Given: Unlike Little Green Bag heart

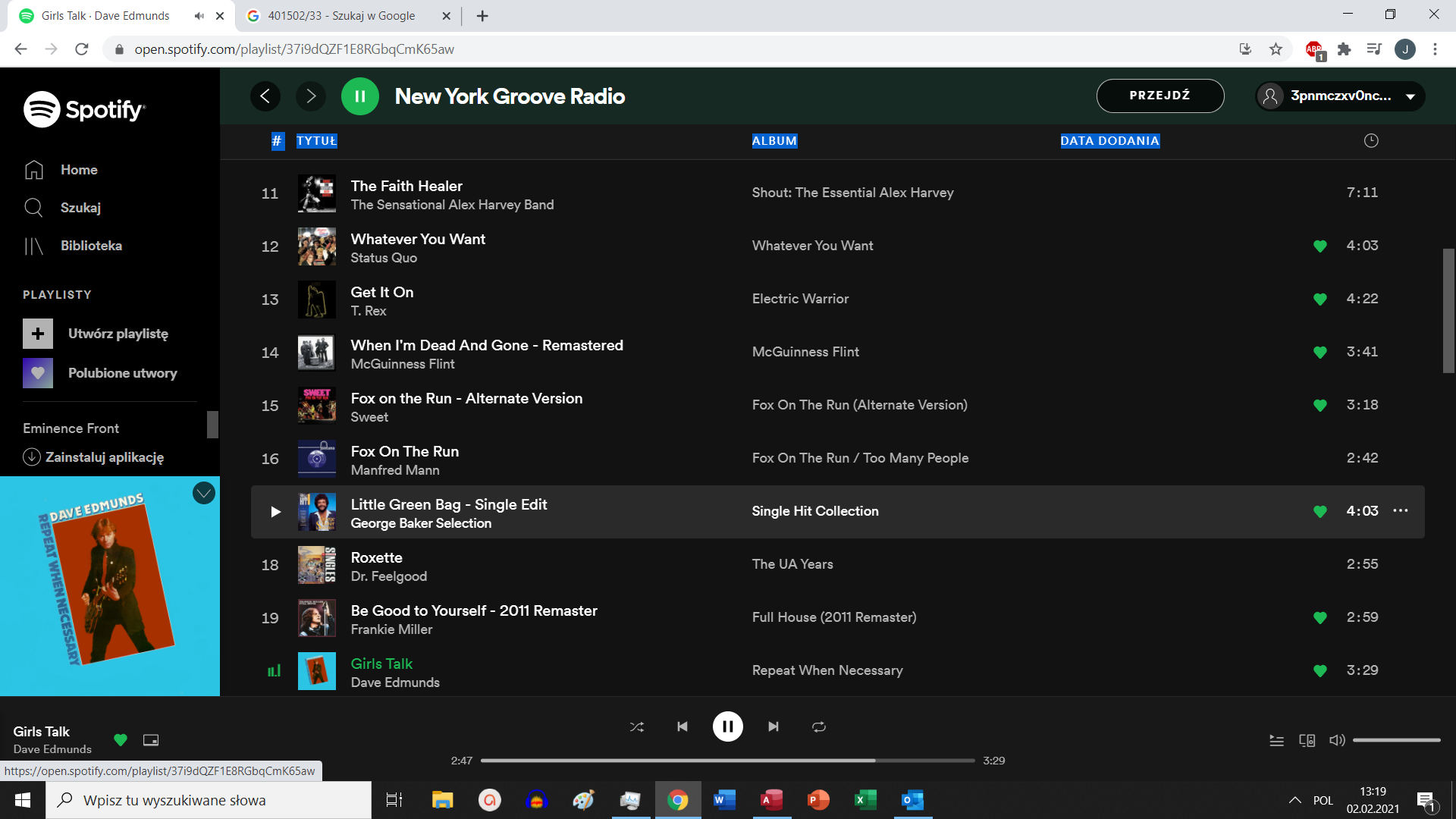Looking at the screenshot, I should pyautogui.click(x=1320, y=512).
